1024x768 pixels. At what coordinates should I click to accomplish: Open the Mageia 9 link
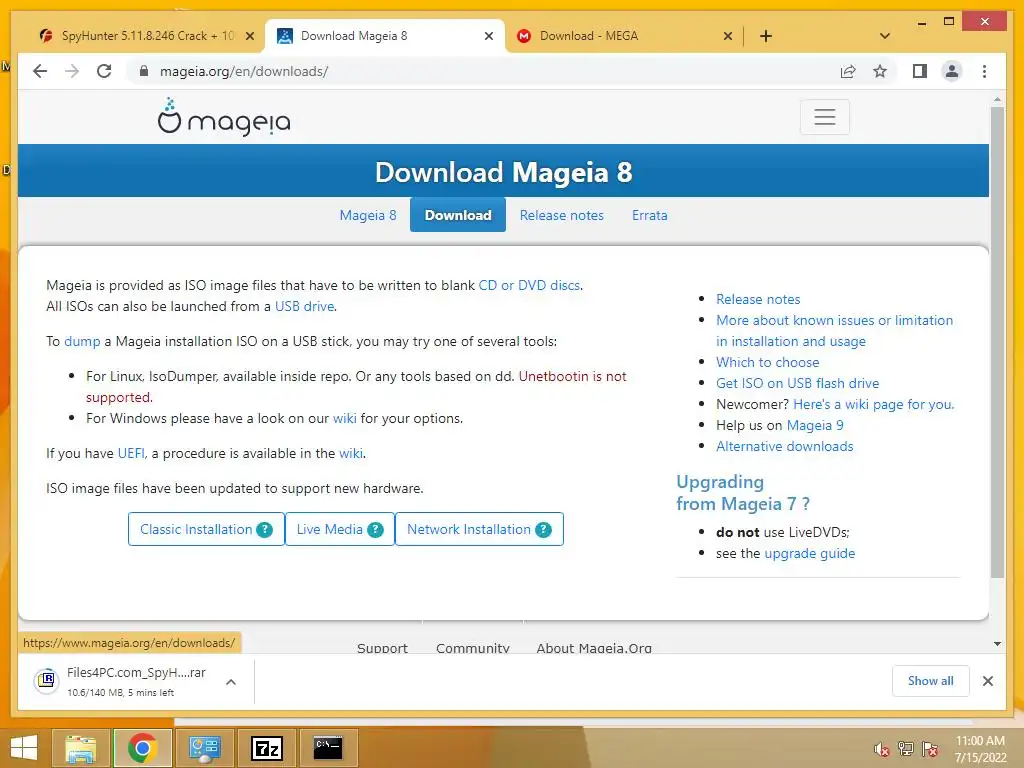click(x=815, y=425)
